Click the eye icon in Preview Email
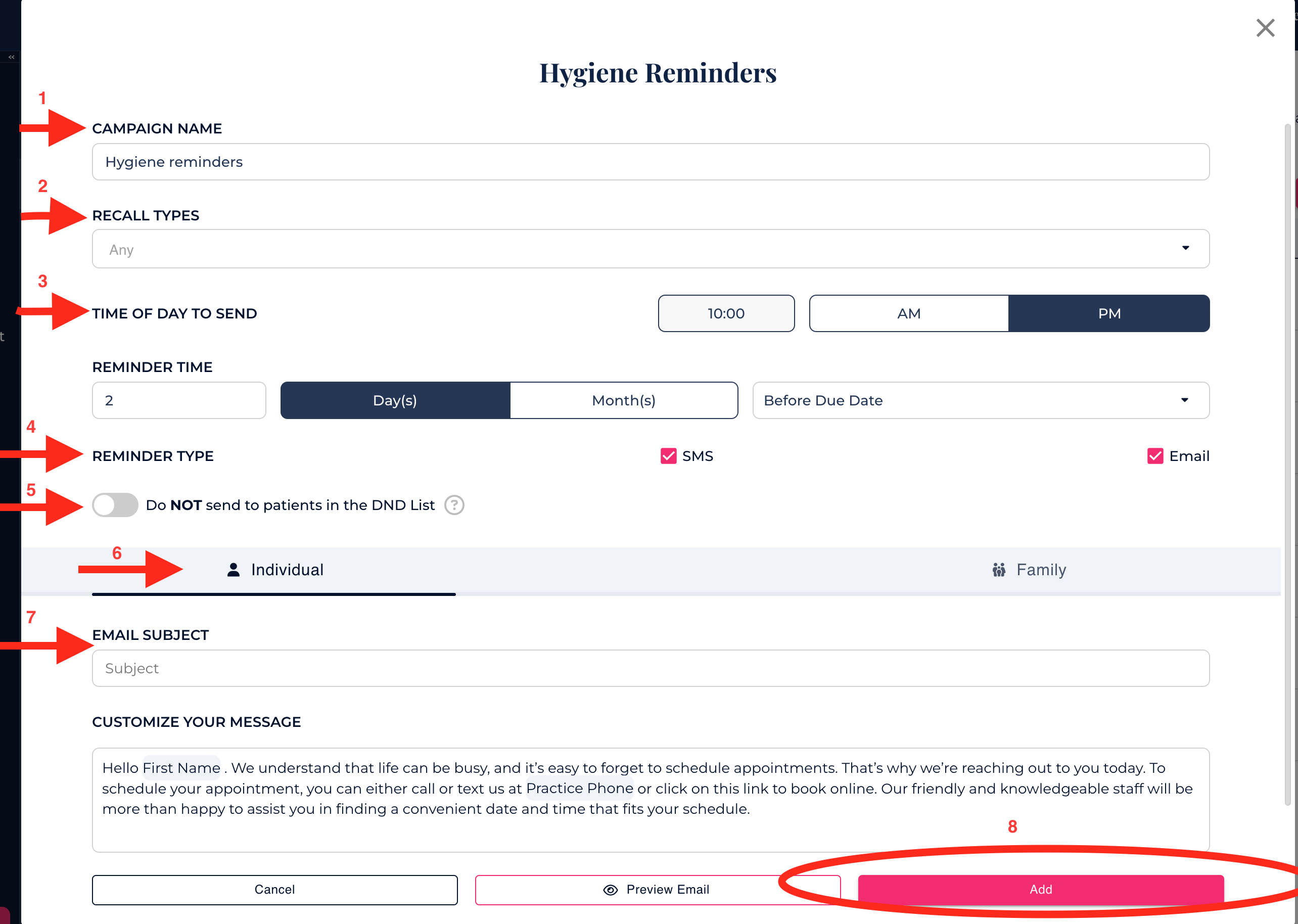This screenshot has height=924, width=1298. click(x=610, y=890)
